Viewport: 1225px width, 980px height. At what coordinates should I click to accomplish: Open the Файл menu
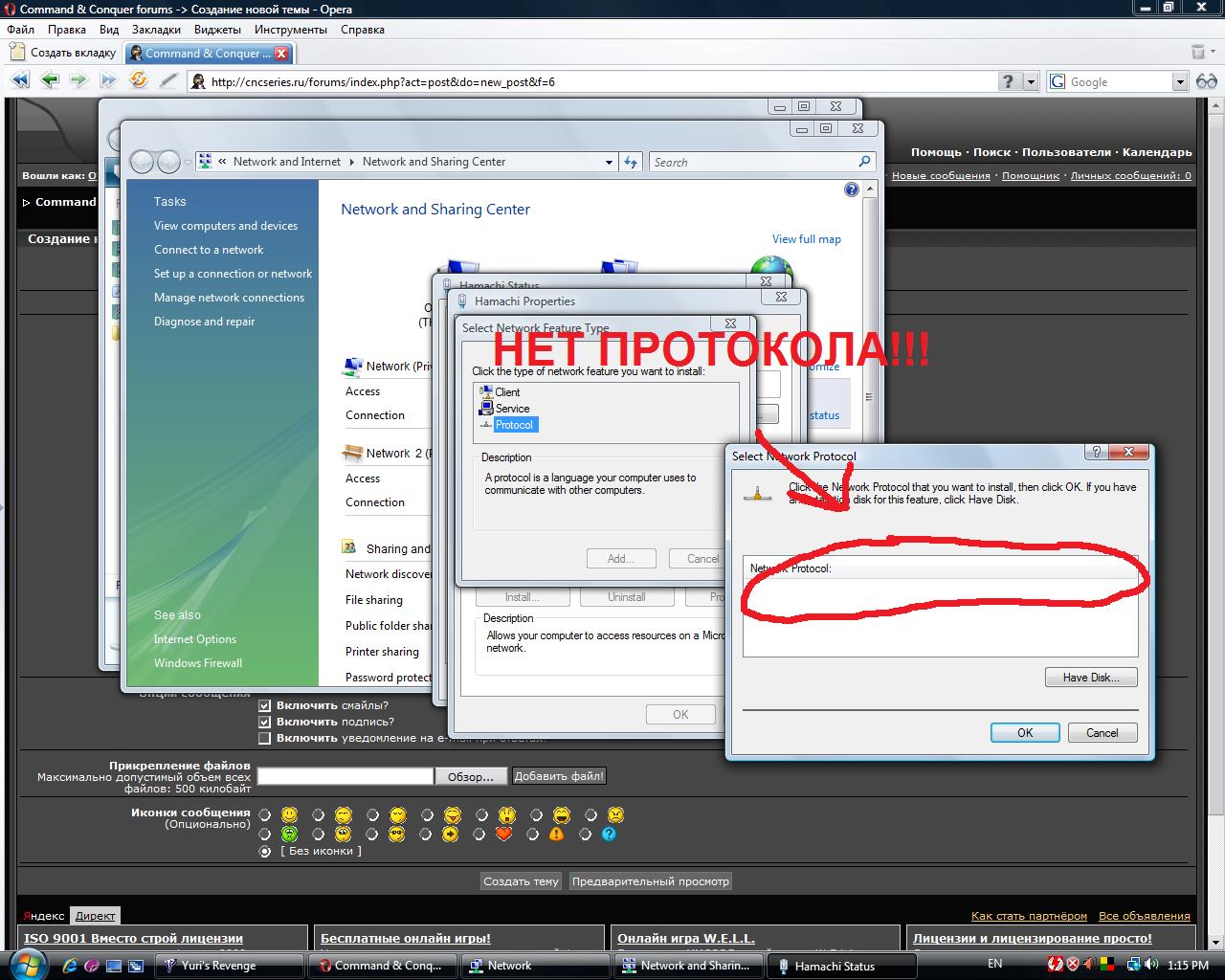[x=20, y=29]
